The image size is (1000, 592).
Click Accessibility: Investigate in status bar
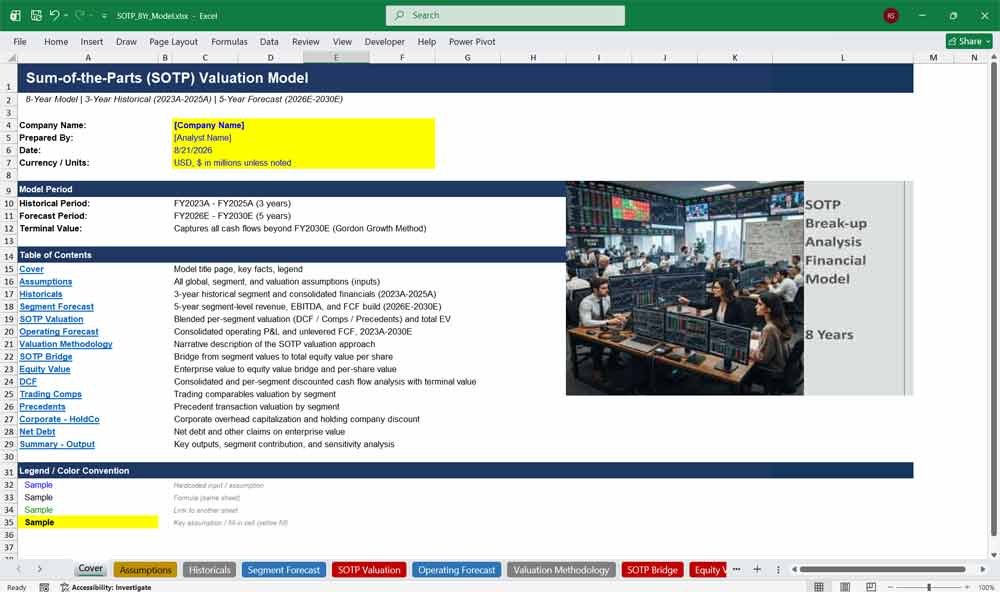coord(106,587)
